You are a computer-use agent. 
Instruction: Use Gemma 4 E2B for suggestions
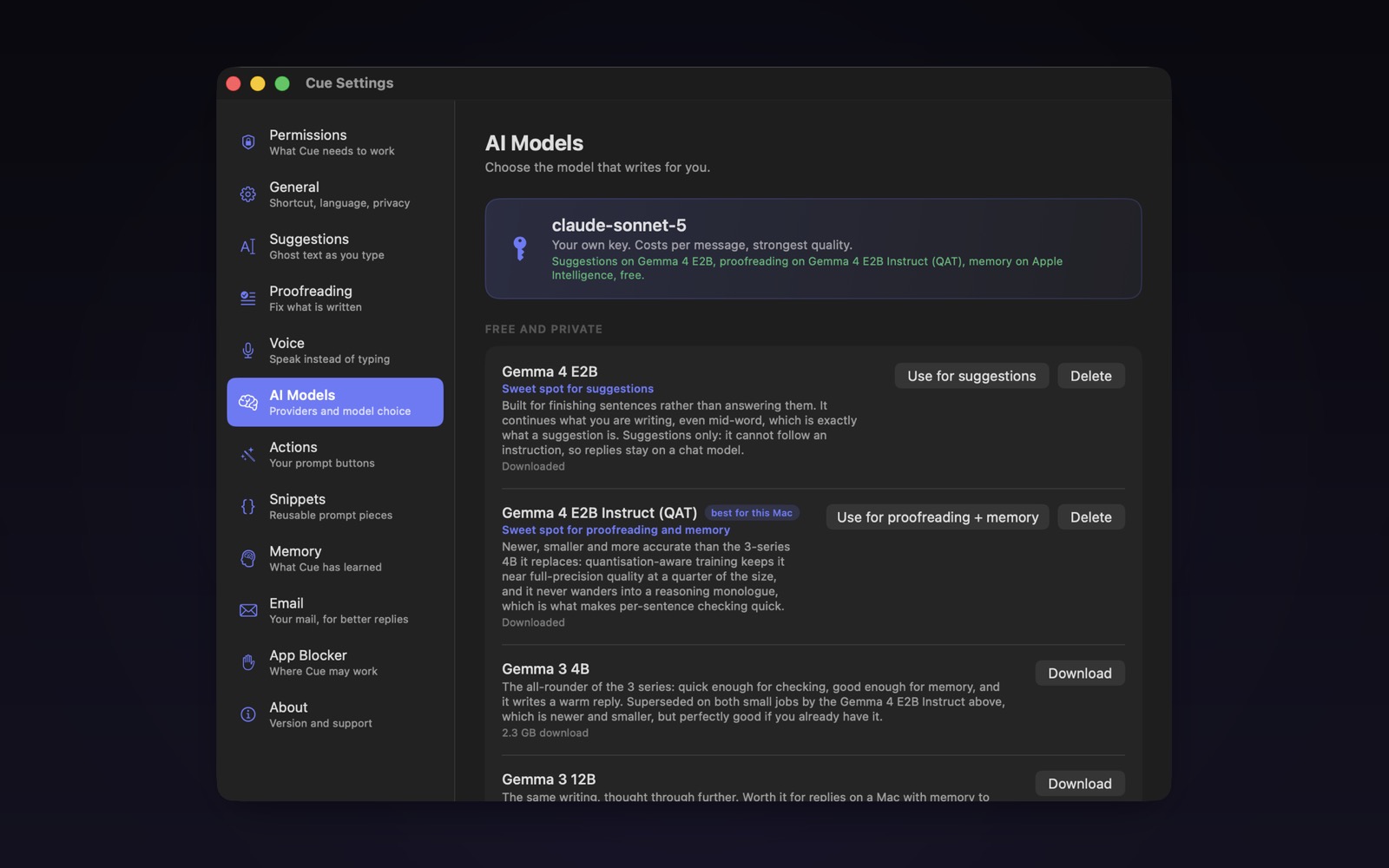tap(971, 376)
